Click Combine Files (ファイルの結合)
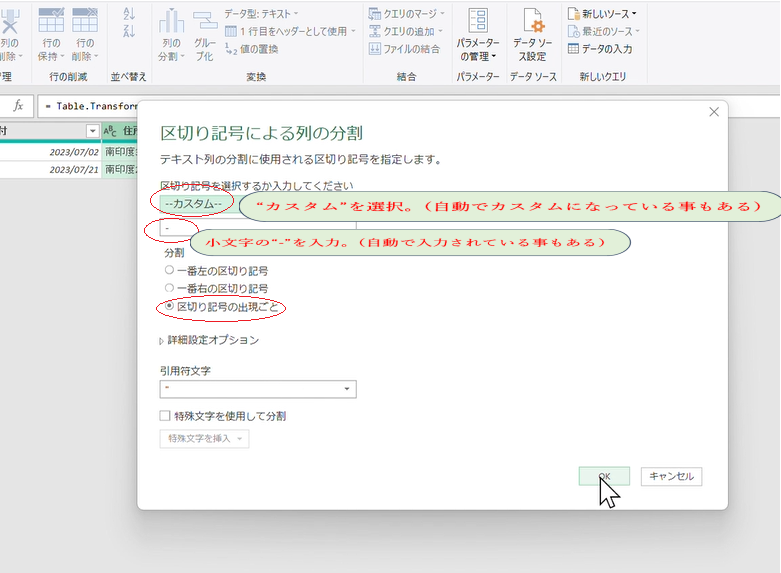The width and height of the screenshot is (781, 573). tap(404, 49)
